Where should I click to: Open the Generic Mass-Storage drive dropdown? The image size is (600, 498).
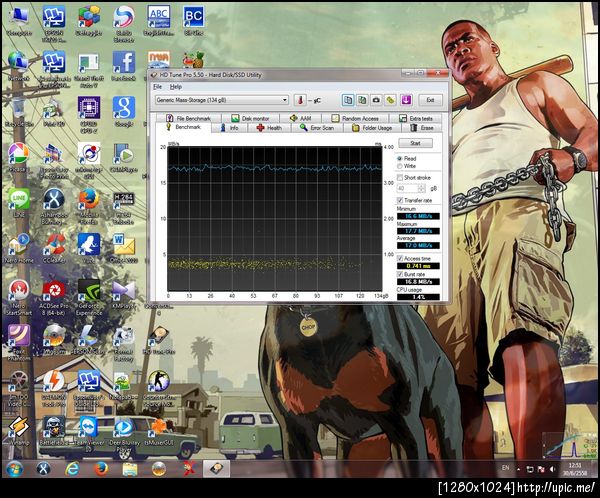click(222, 100)
